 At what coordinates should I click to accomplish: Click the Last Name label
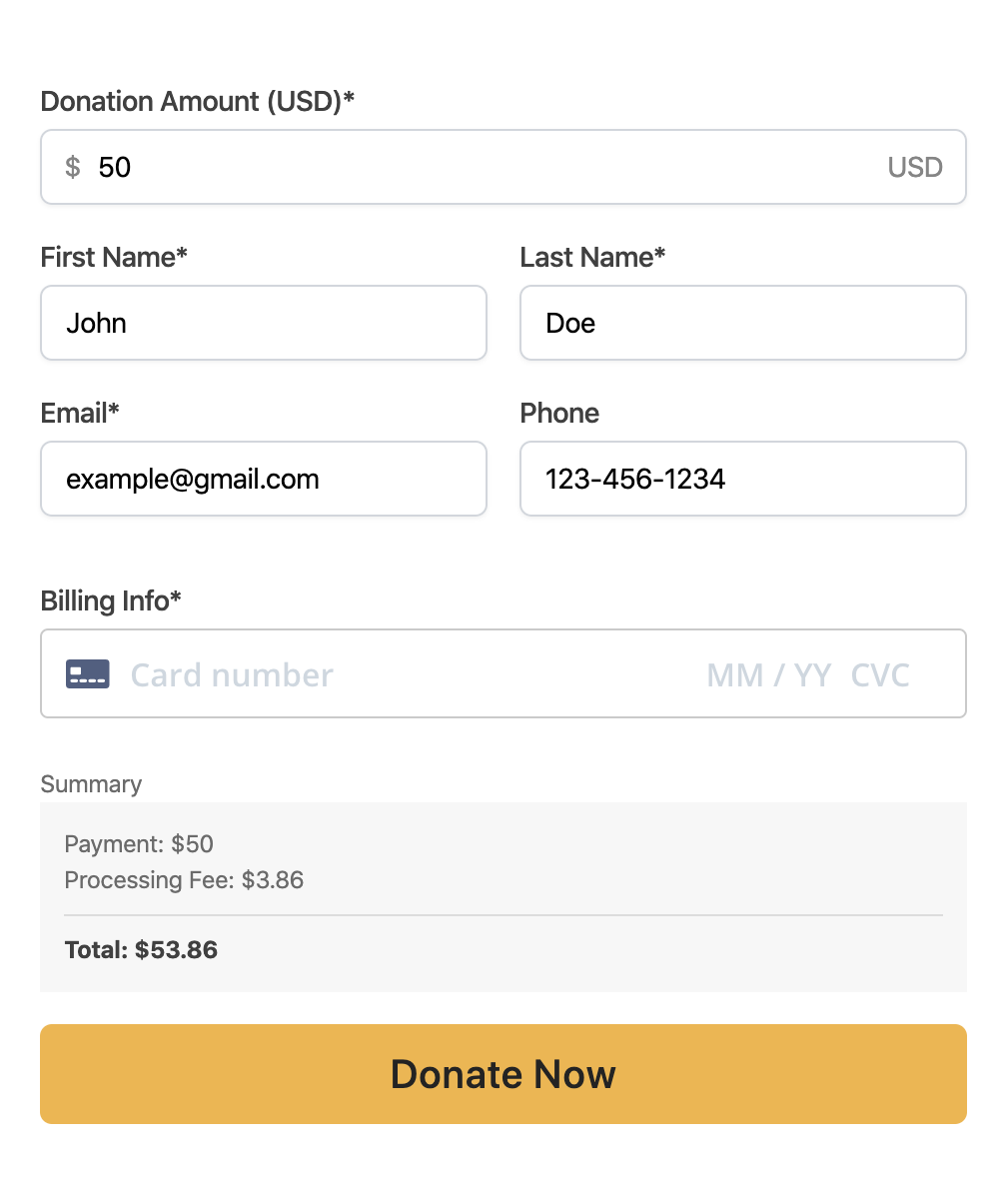point(592,257)
